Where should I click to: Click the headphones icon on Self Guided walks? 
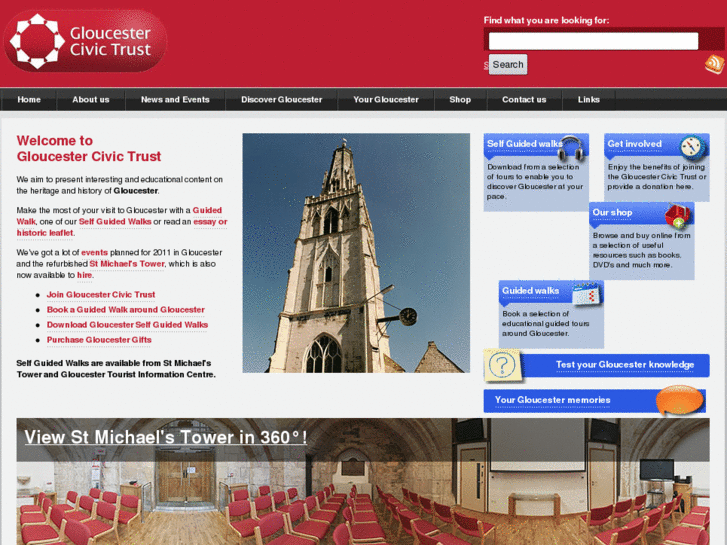570,148
